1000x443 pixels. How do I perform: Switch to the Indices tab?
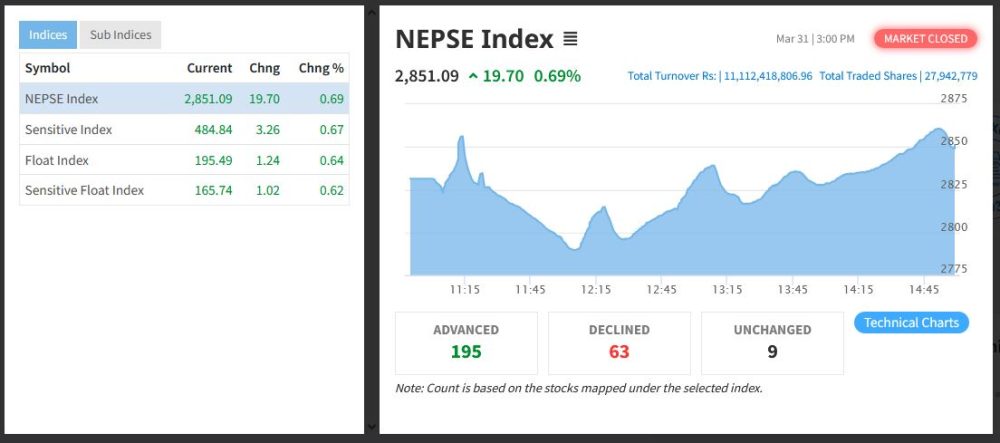(48, 35)
